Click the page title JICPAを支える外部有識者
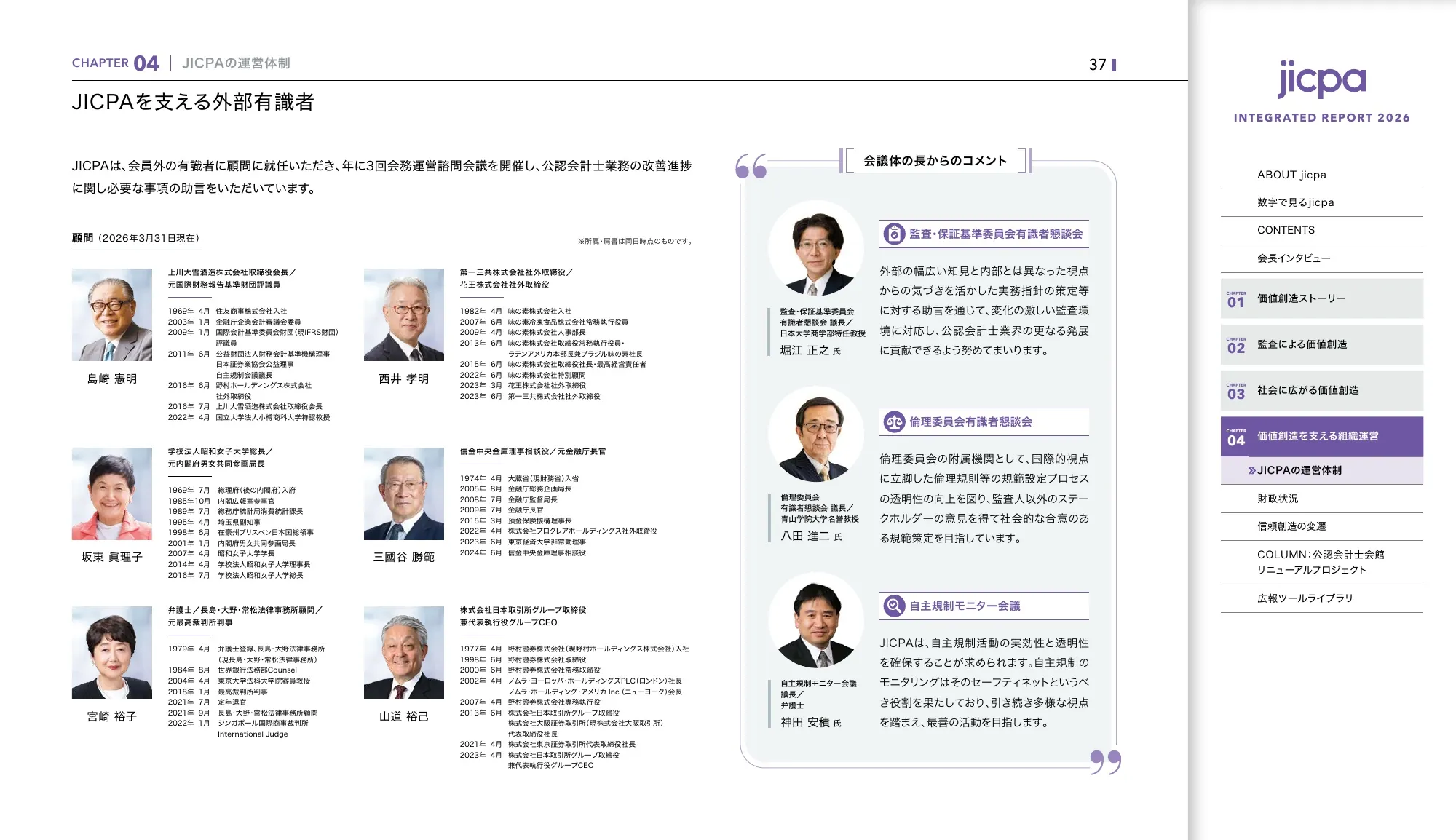The width and height of the screenshot is (1456, 840). coord(193,102)
